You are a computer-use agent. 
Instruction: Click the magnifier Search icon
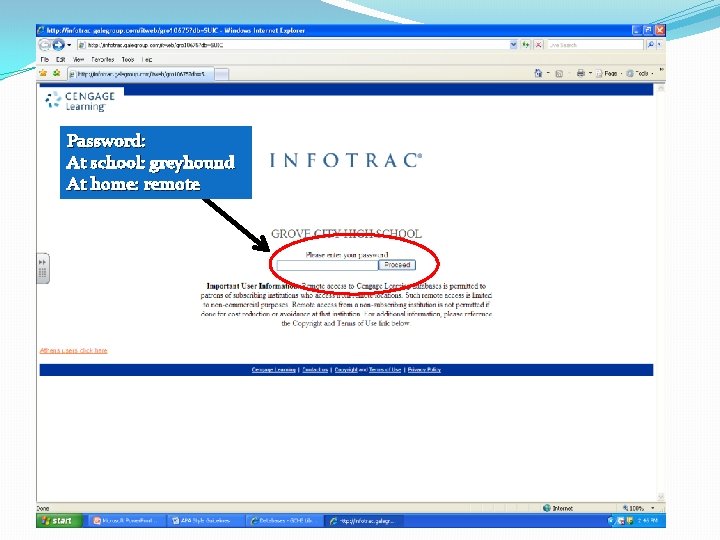click(x=650, y=45)
